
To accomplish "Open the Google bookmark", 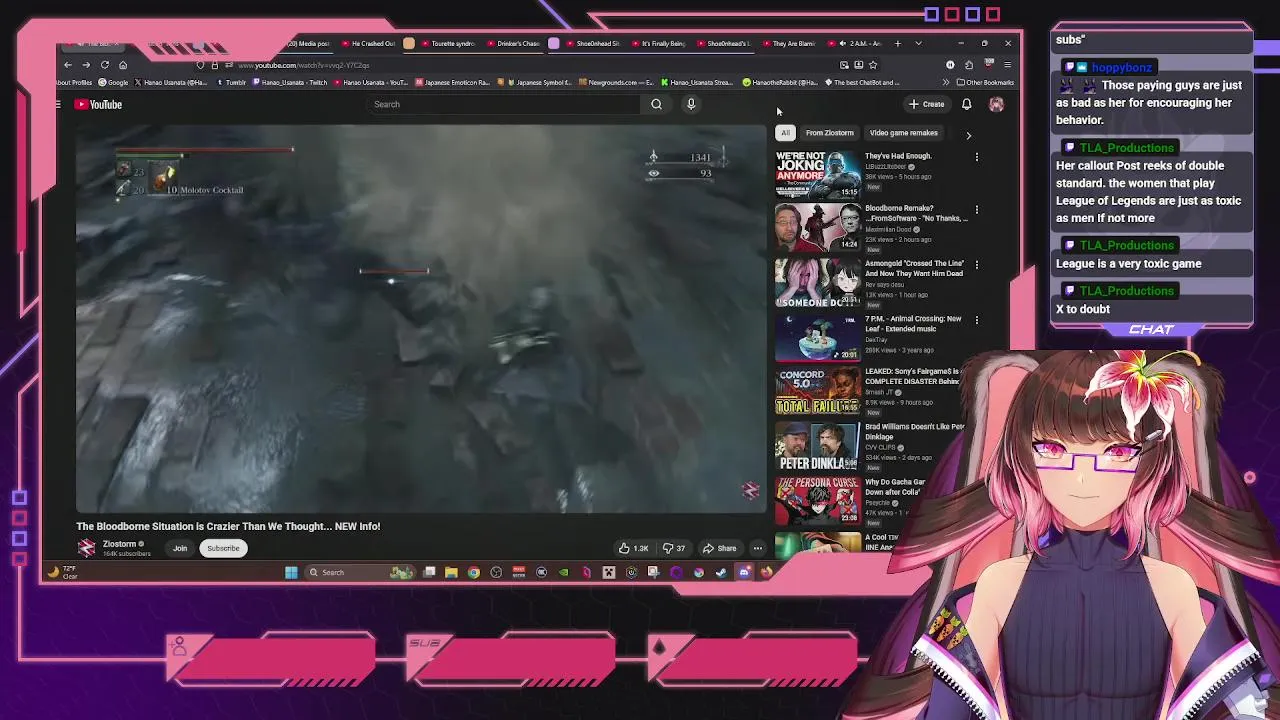I will 113,83.
